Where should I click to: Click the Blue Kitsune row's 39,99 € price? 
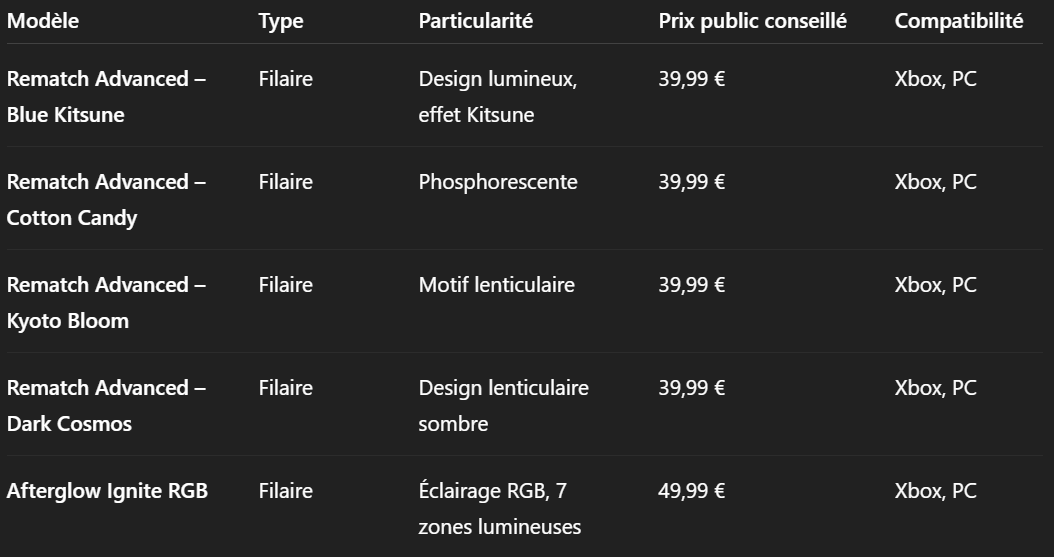(x=691, y=78)
